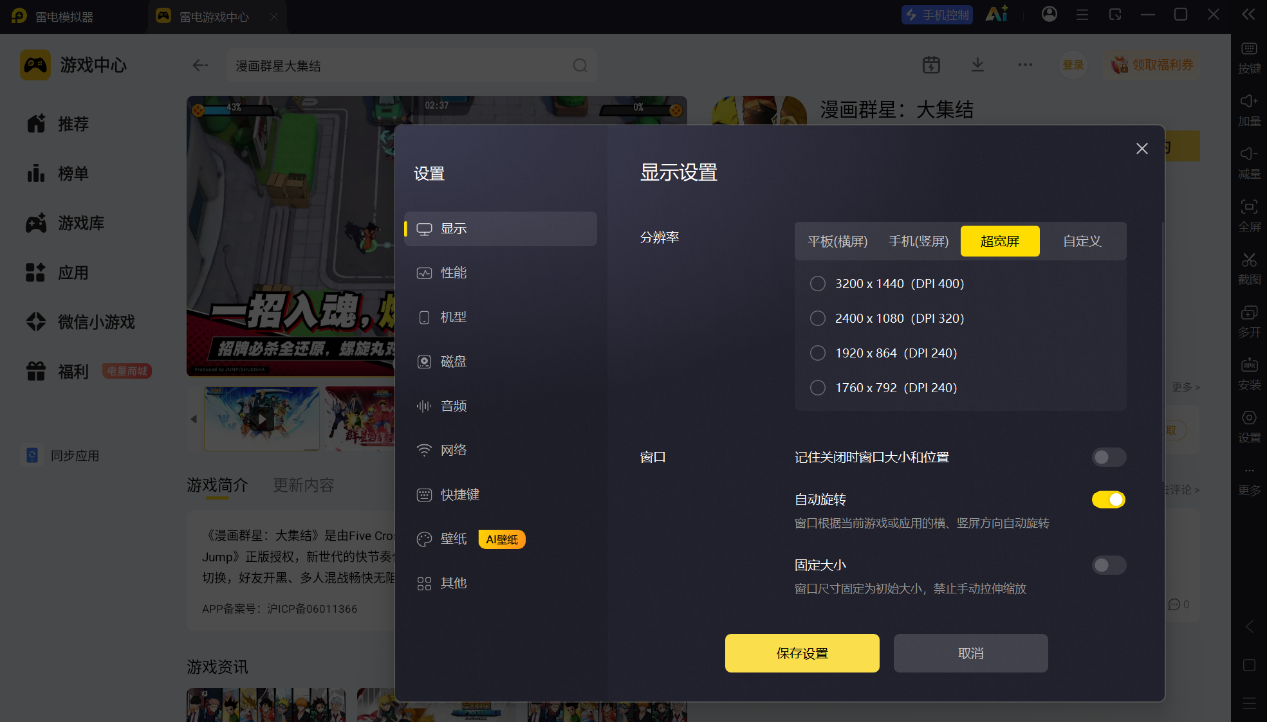
Task: Choose the 2400 x 1080 resolution option
Action: click(x=887, y=318)
